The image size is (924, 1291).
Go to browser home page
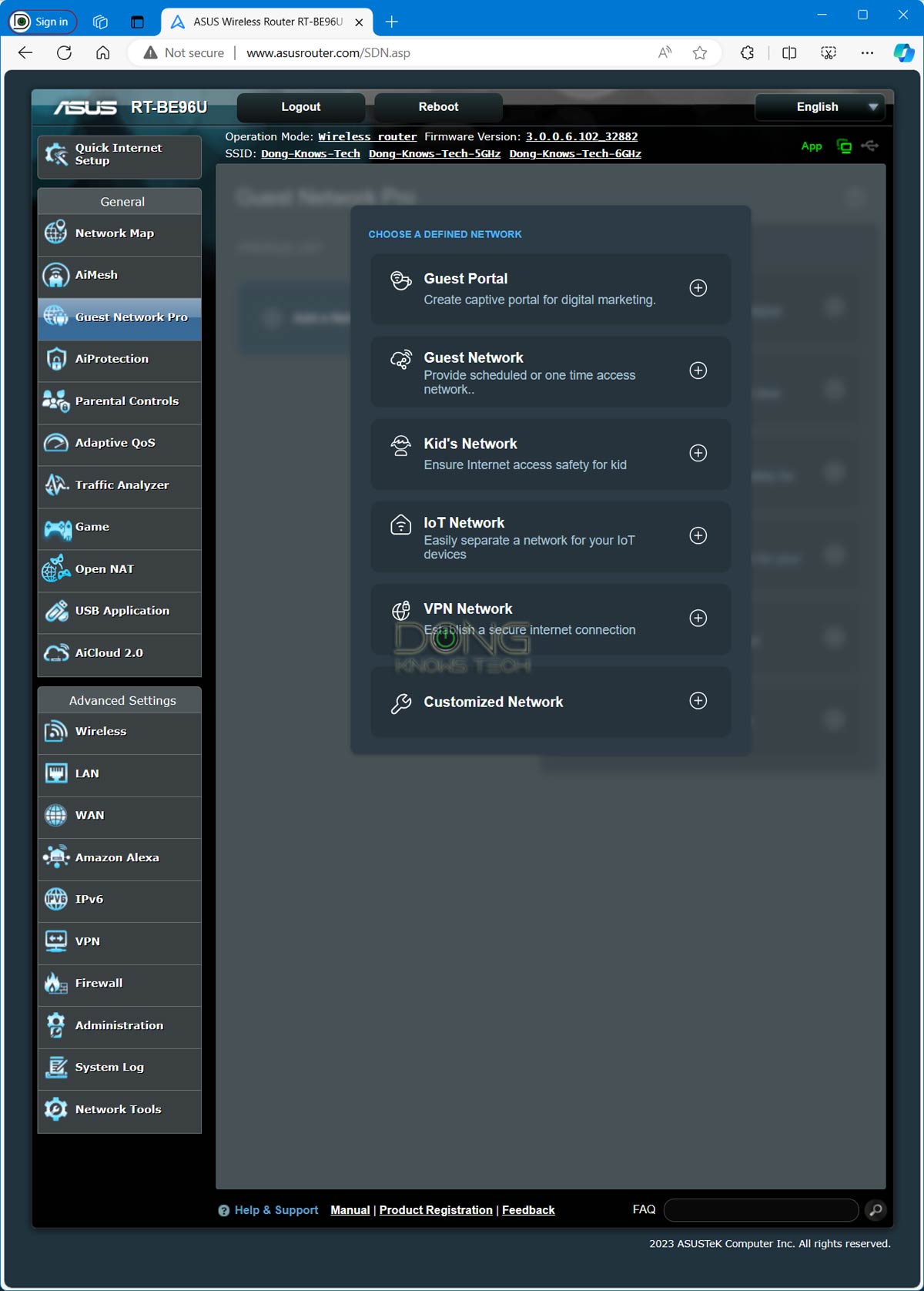103,52
